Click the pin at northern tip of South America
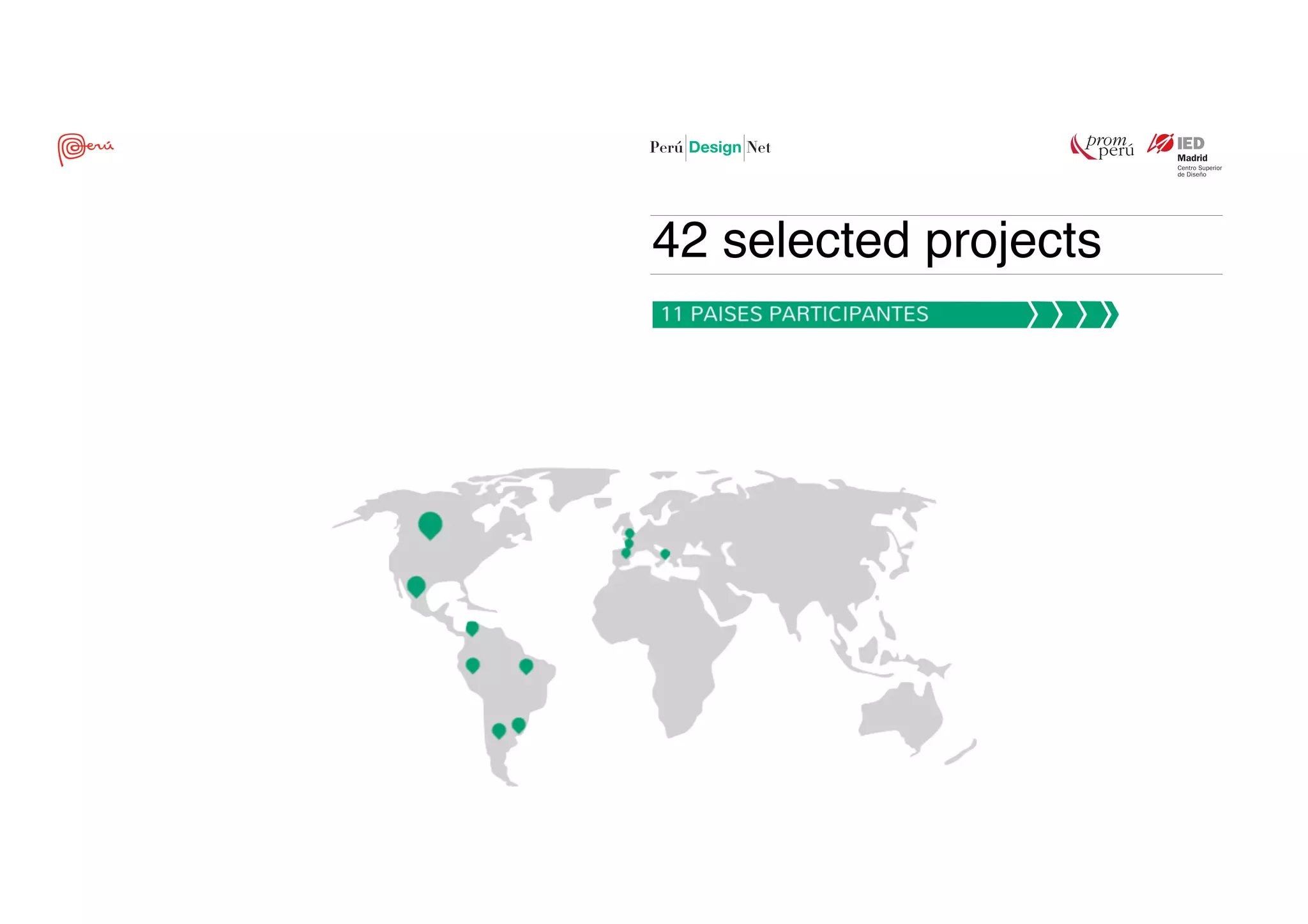Image resolution: width=1308 pixels, height=924 pixels. pos(472,628)
